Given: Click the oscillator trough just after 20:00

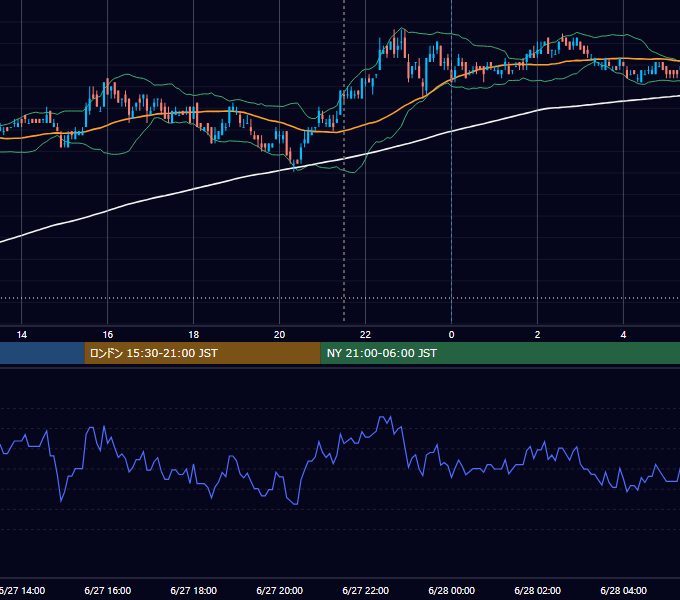Looking at the screenshot, I should (x=296, y=503).
